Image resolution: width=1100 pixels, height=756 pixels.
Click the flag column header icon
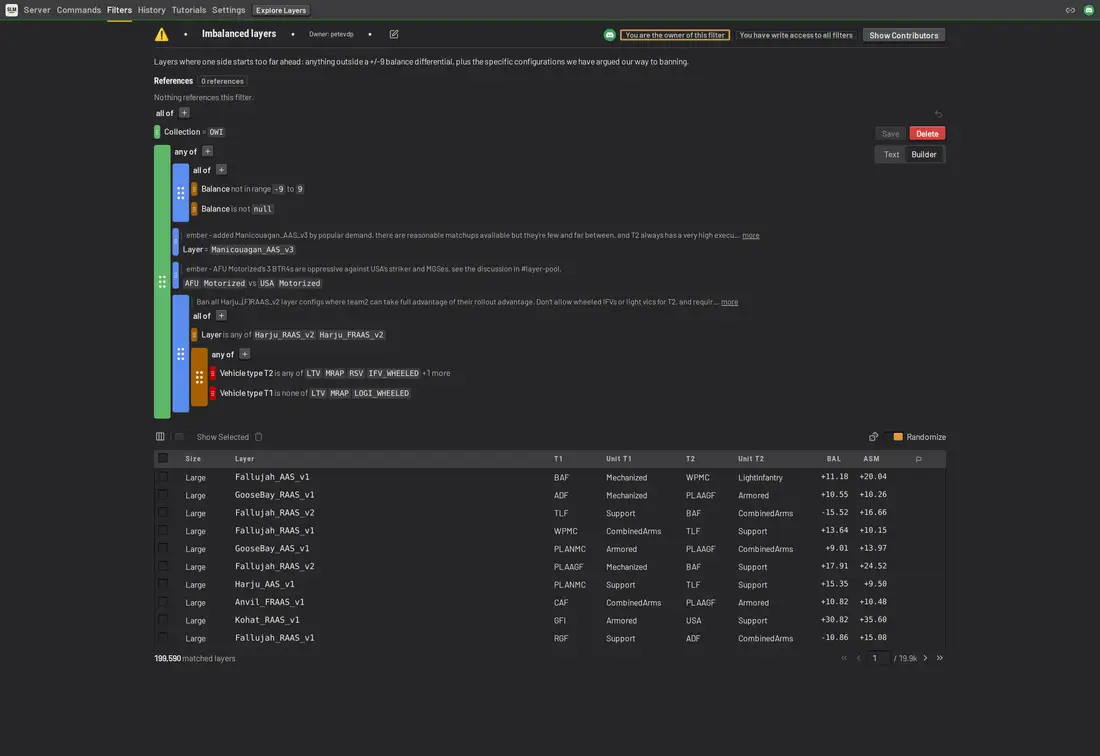918,459
